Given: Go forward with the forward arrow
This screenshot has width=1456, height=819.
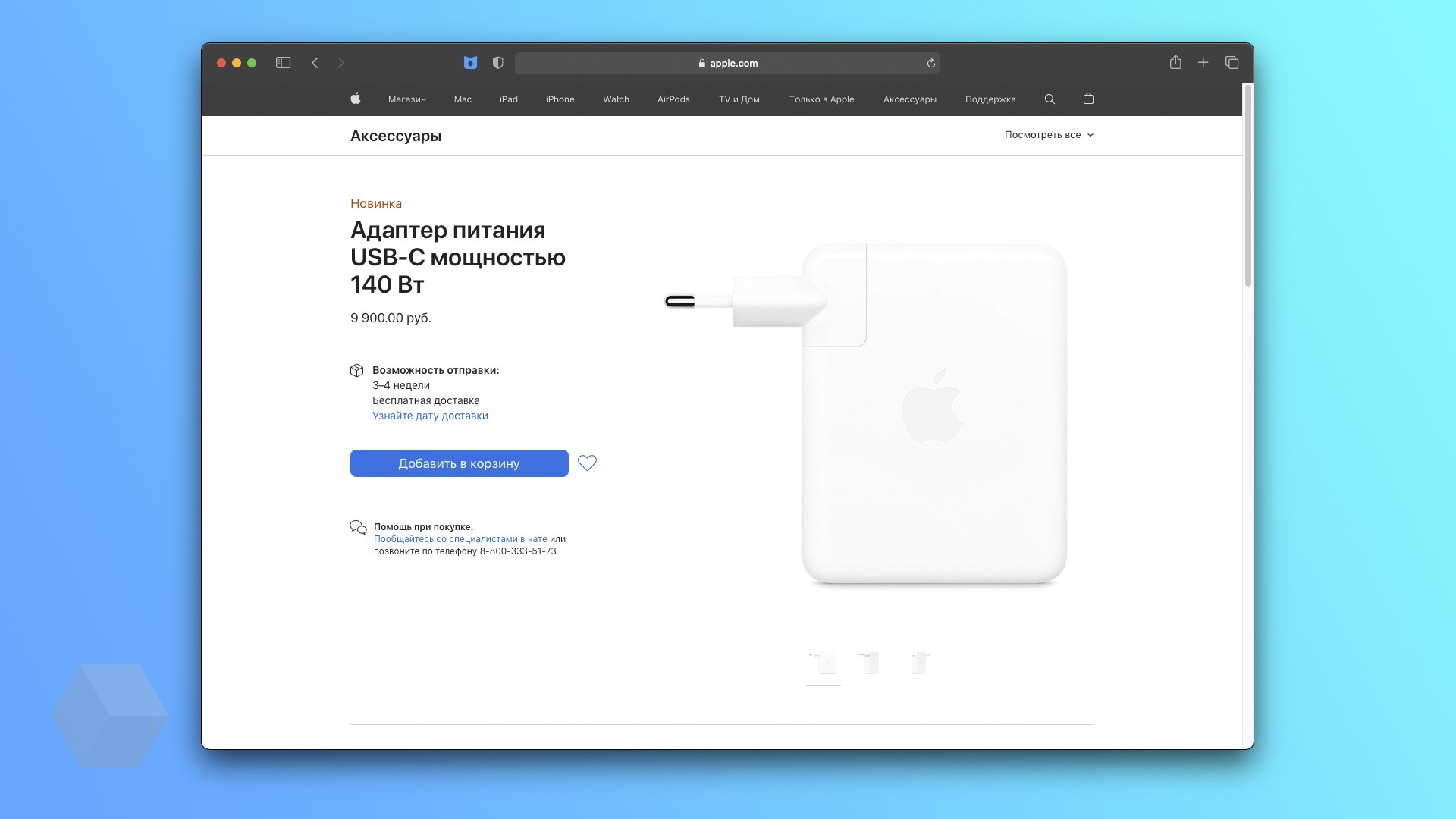Looking at the screenshot, I should coord(341,63).
